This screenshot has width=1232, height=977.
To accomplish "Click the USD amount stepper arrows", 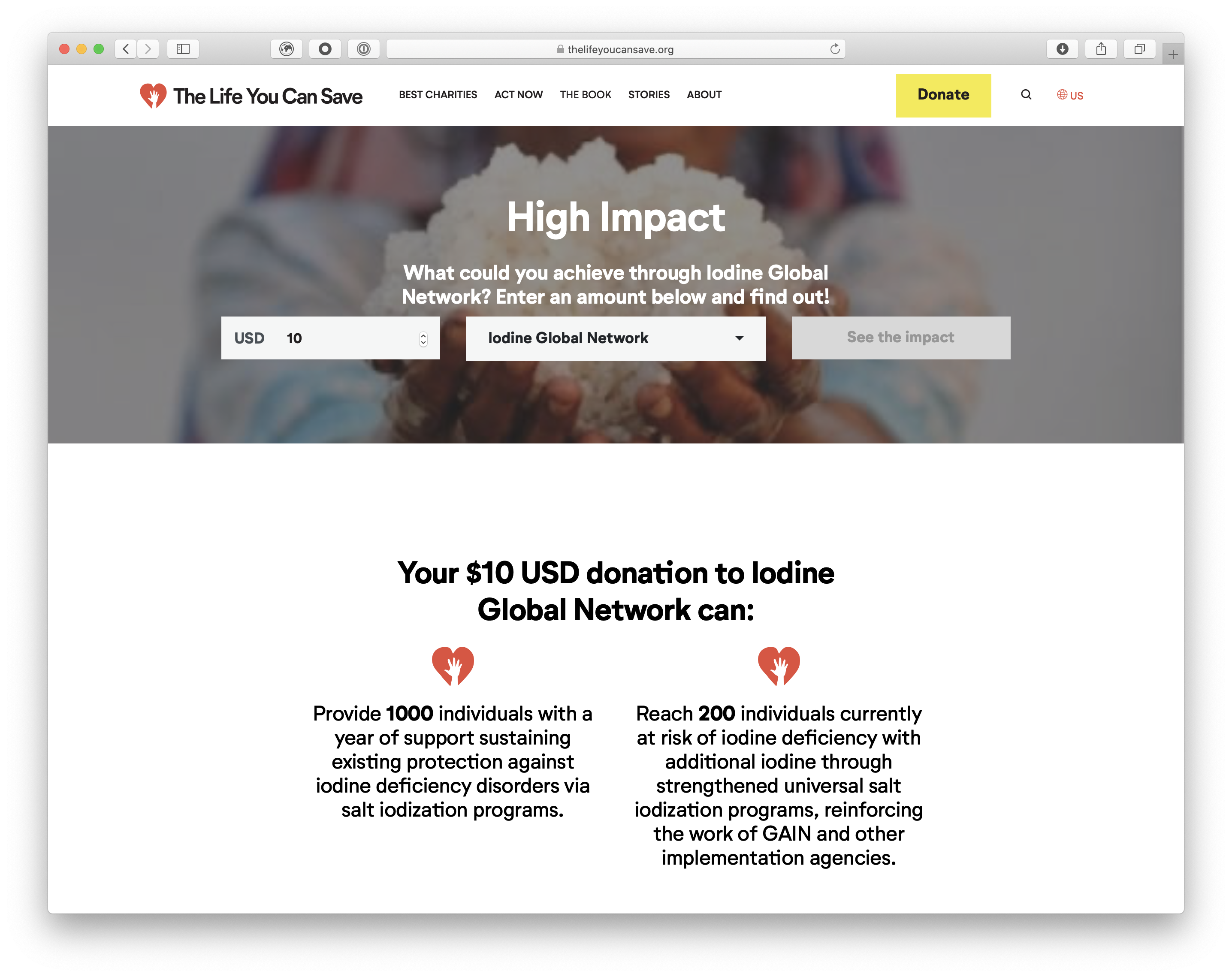I will tap(423, 339).
